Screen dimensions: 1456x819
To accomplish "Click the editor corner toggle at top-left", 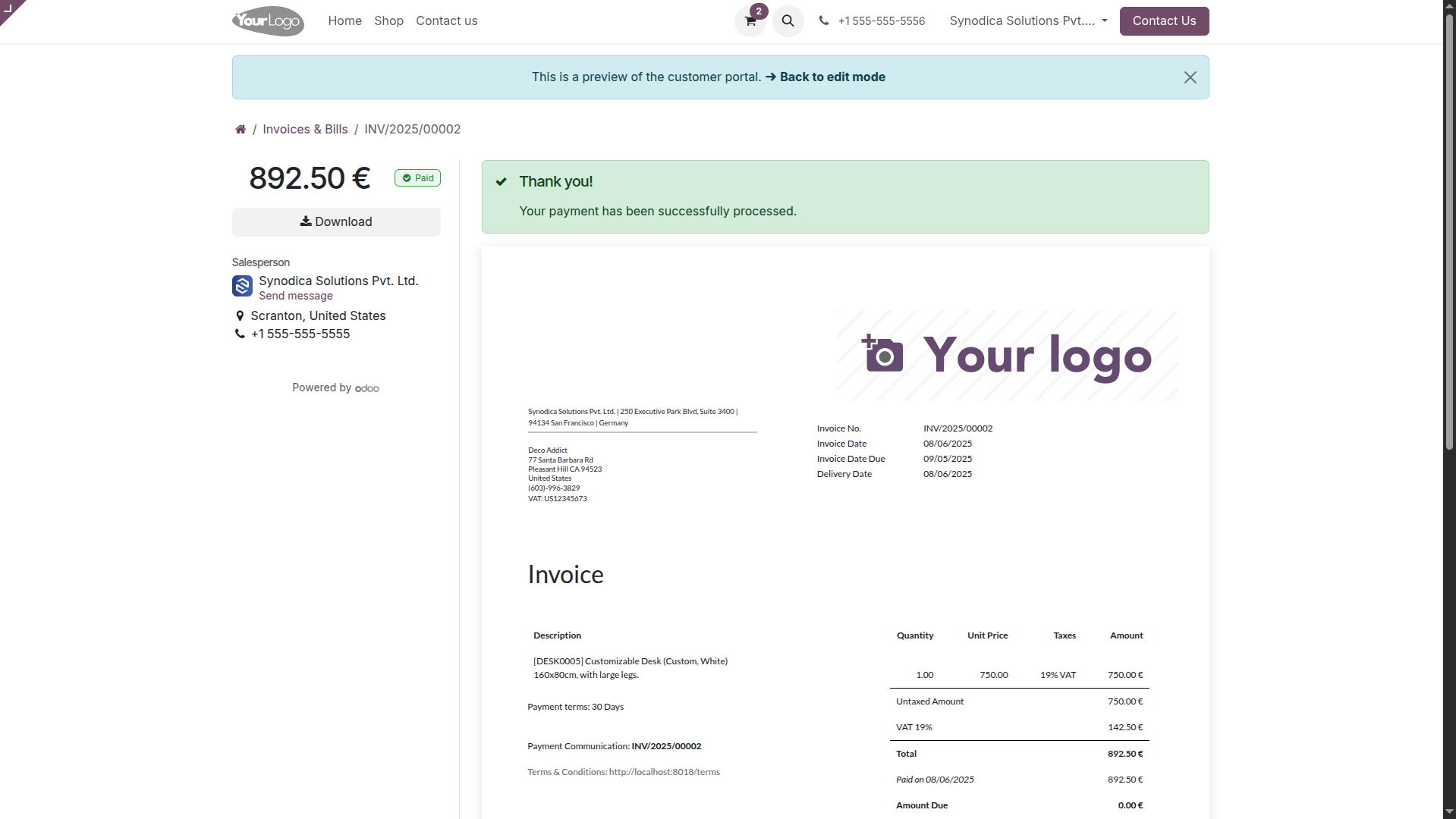I will 9,9.
